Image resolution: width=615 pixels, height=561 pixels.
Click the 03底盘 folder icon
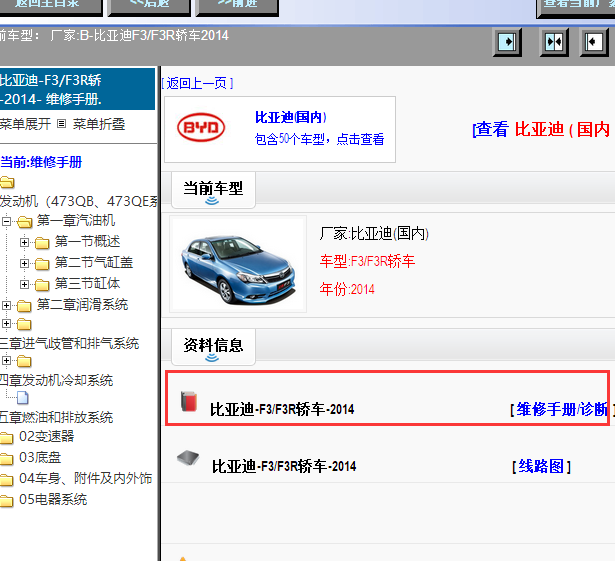[6, 458]
